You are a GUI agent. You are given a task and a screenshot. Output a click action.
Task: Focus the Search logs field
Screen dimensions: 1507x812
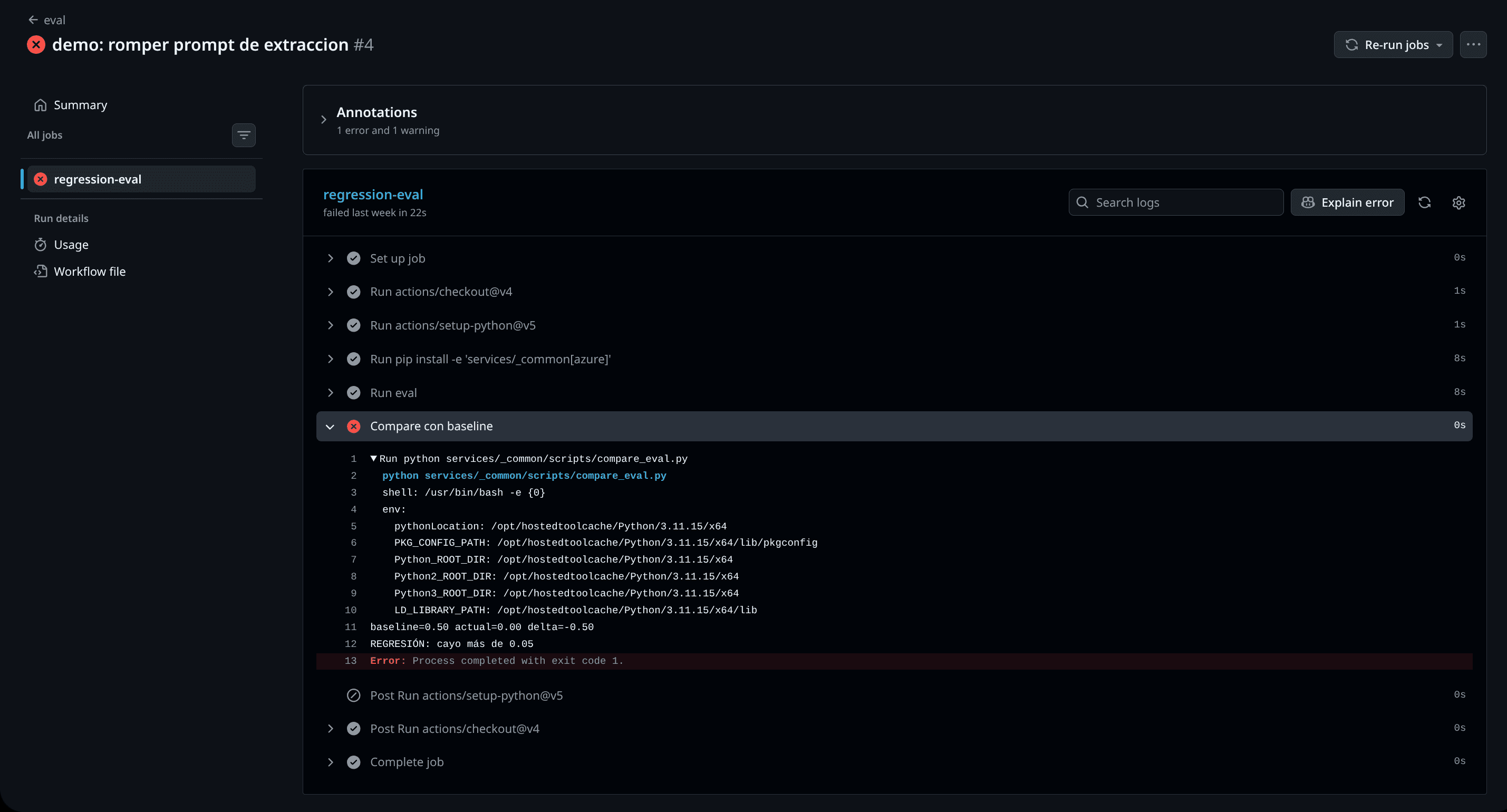pos(1176,202)
